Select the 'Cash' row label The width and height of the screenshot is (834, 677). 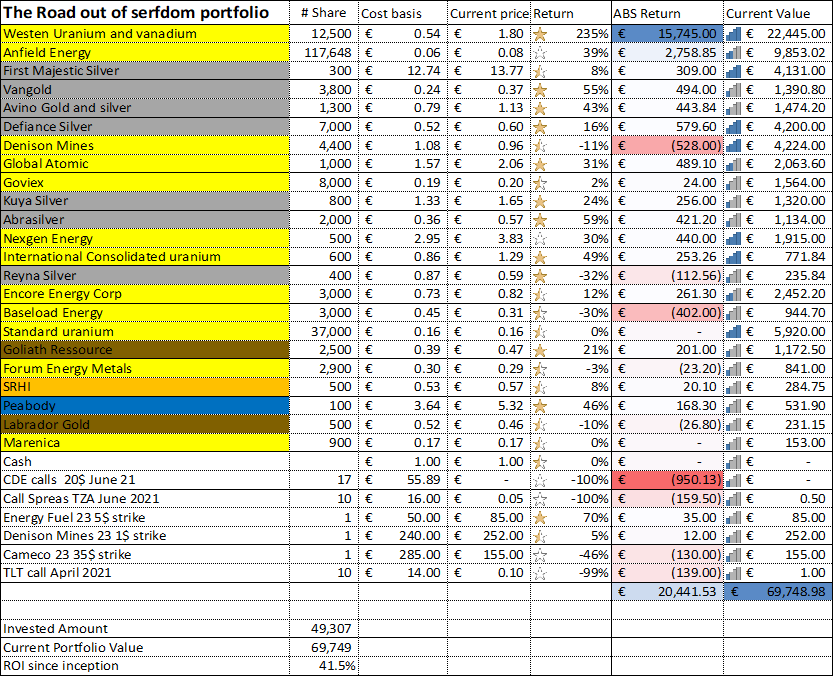pyautogui.click(x=145, y=462)
